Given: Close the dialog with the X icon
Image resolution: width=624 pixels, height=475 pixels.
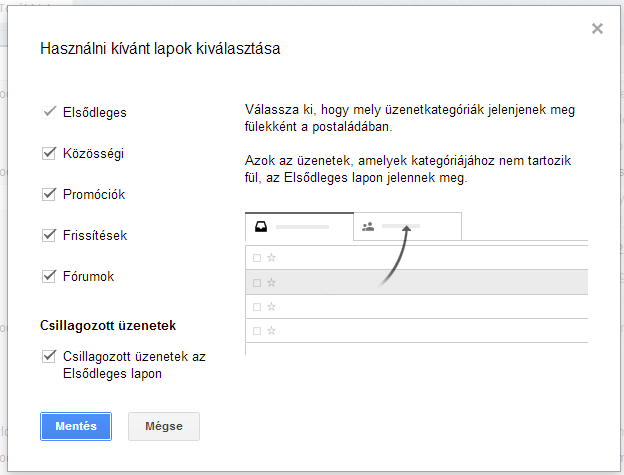Looking at the screenshot, I should (x=597, y=29).
